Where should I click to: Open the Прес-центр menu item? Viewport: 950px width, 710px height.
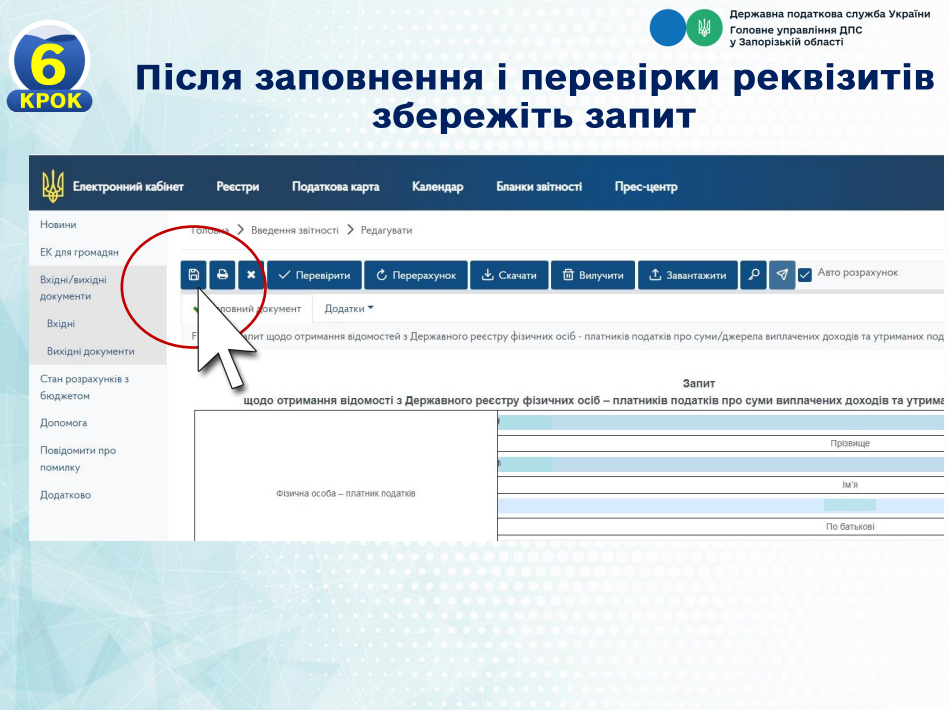tap(646, 187)
